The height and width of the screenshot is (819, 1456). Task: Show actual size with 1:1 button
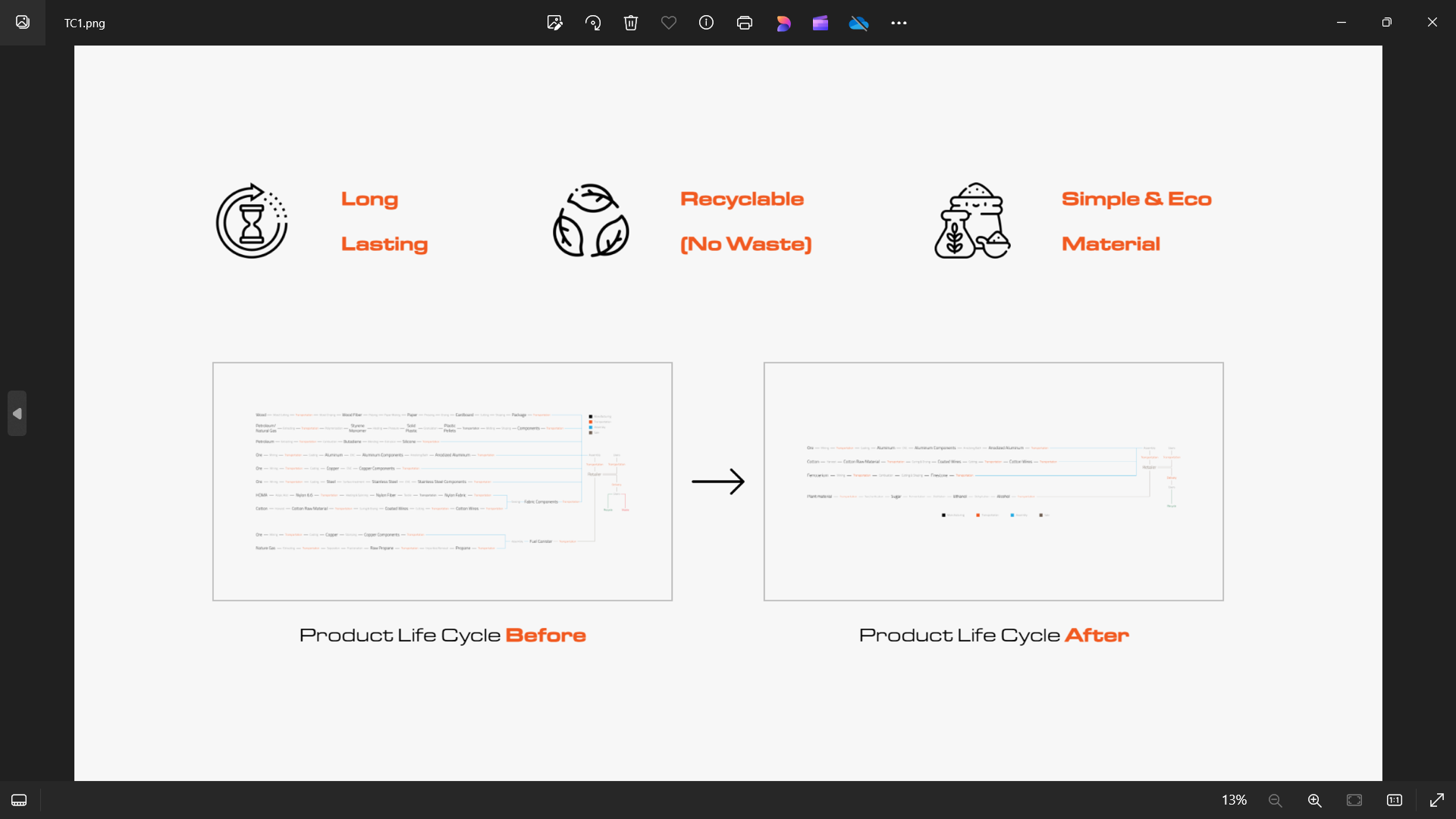click(1394, 800)
